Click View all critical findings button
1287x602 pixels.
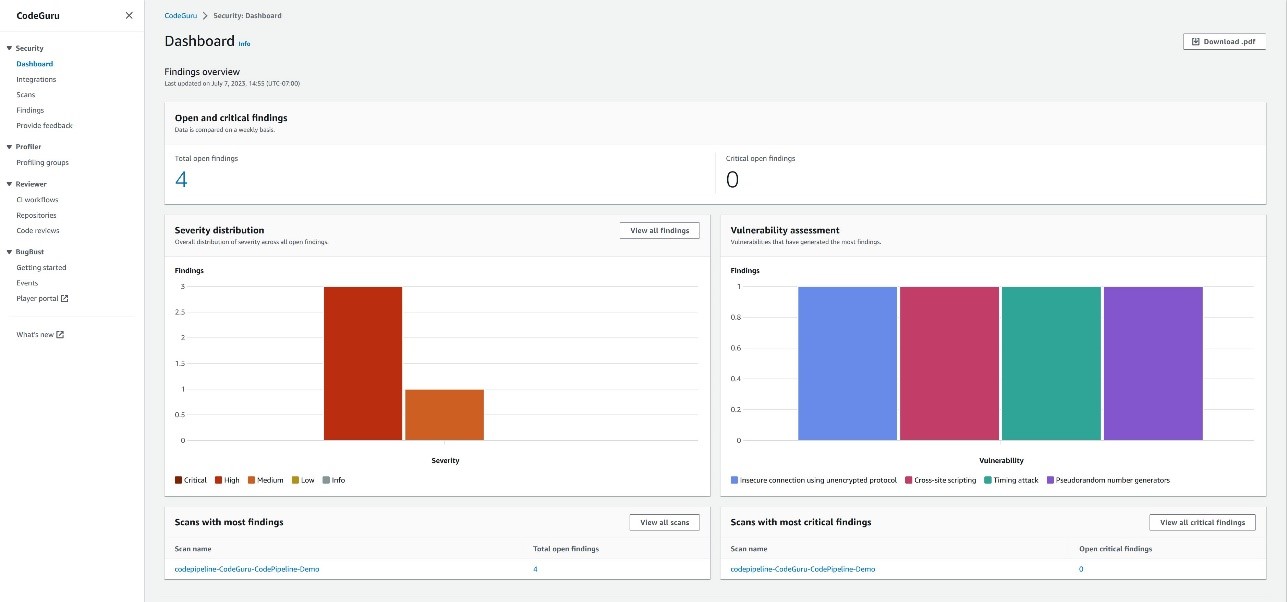(1202, 522)
